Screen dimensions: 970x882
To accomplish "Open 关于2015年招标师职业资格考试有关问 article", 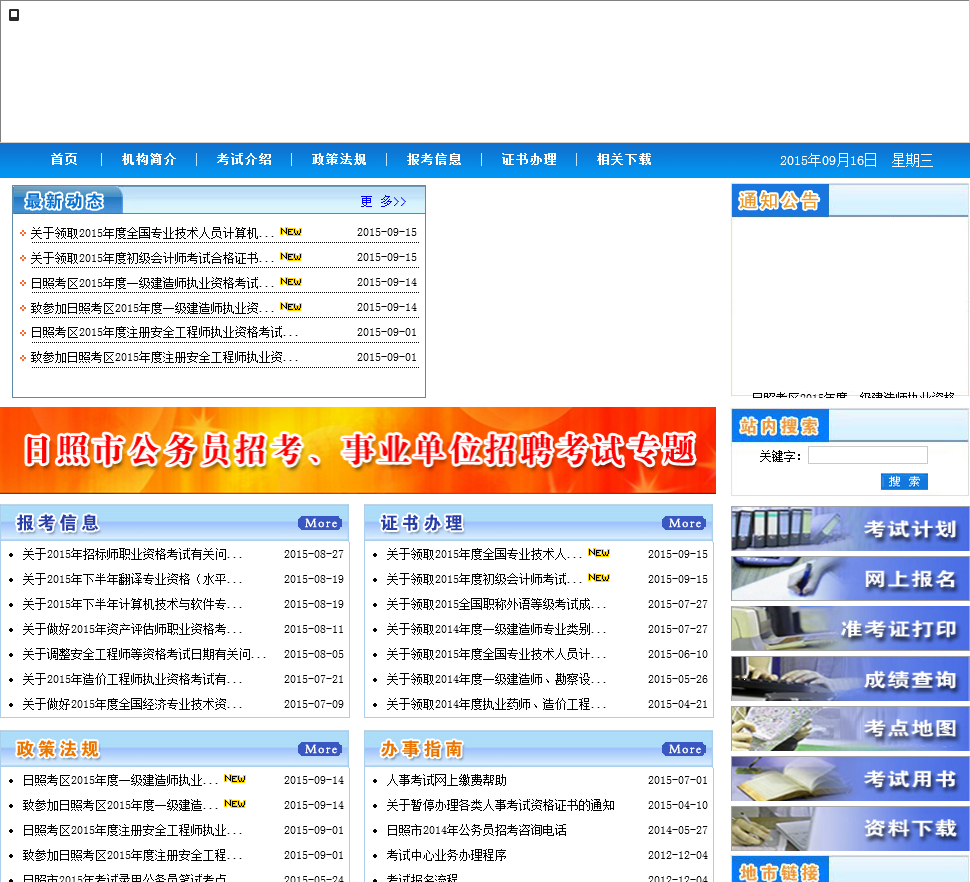I will 132,555.
